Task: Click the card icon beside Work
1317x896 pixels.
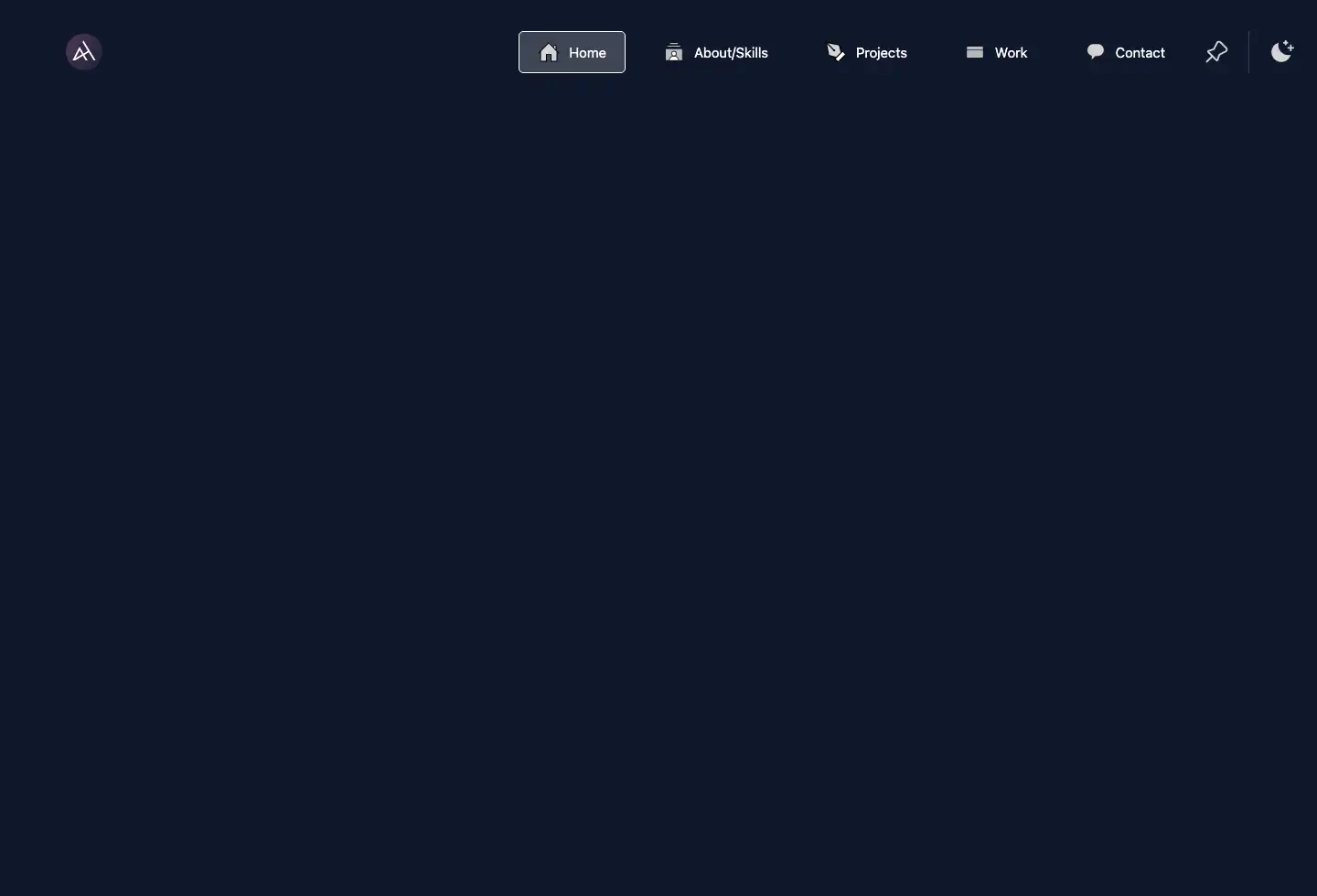Action: coord(975,52)
